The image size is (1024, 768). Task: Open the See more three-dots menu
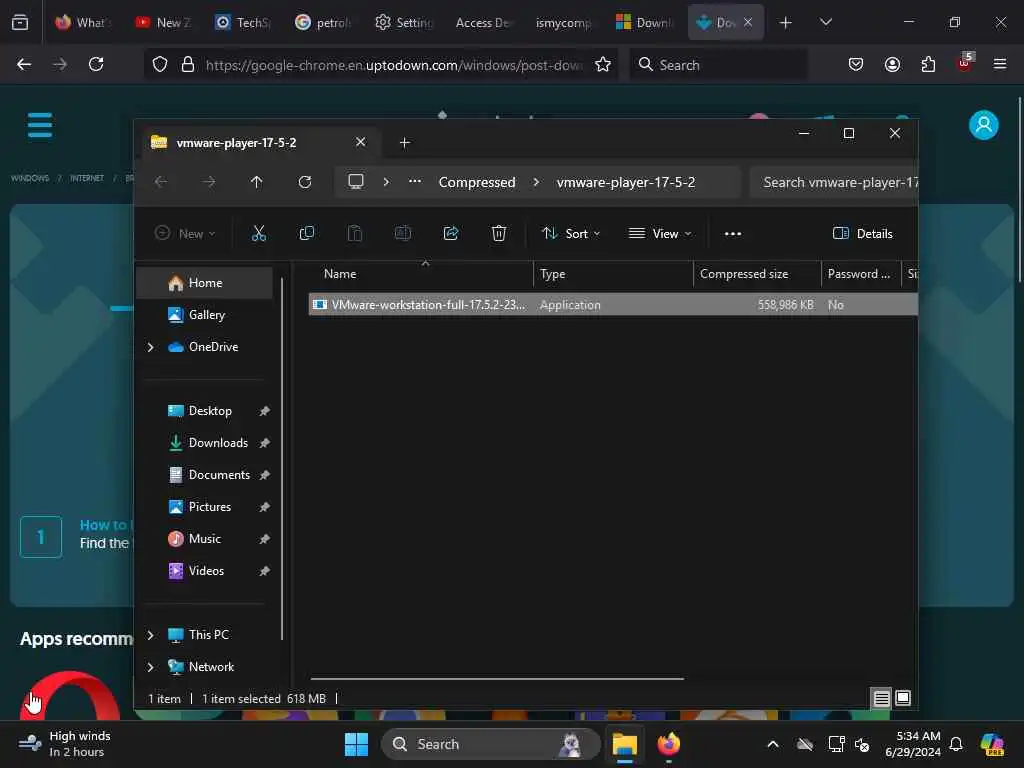(733, 233)
